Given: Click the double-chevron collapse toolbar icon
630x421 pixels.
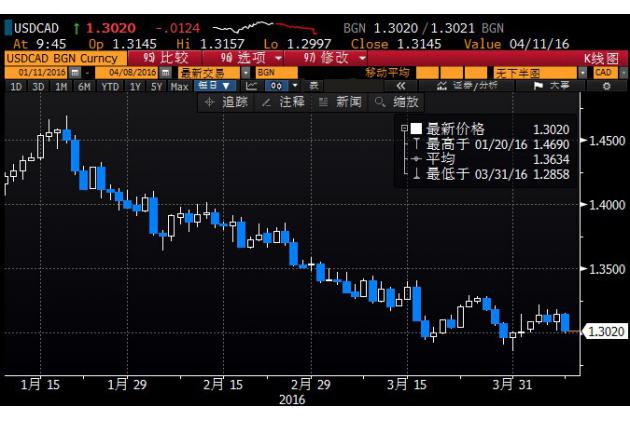Looking at the screenshot, I should 400,87.
